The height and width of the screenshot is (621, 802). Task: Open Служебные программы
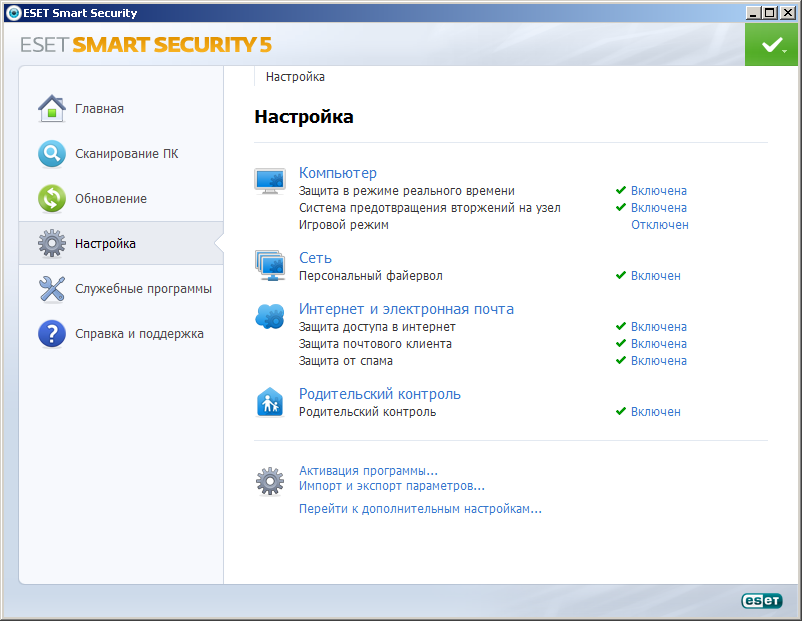coord(143,289)
